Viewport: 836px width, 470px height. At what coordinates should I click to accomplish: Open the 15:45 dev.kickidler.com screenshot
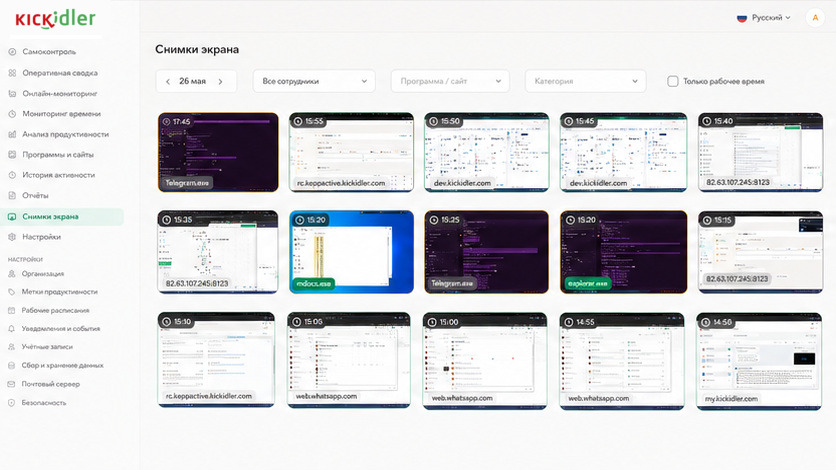623,152
